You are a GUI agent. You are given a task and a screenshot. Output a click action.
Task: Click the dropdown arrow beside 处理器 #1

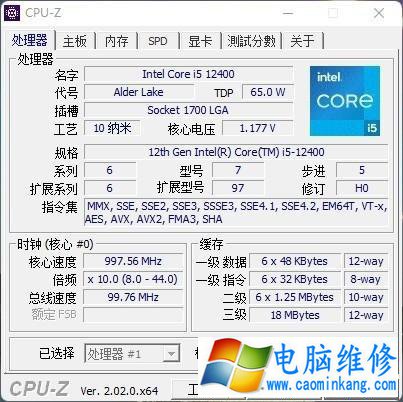point(171,354)
